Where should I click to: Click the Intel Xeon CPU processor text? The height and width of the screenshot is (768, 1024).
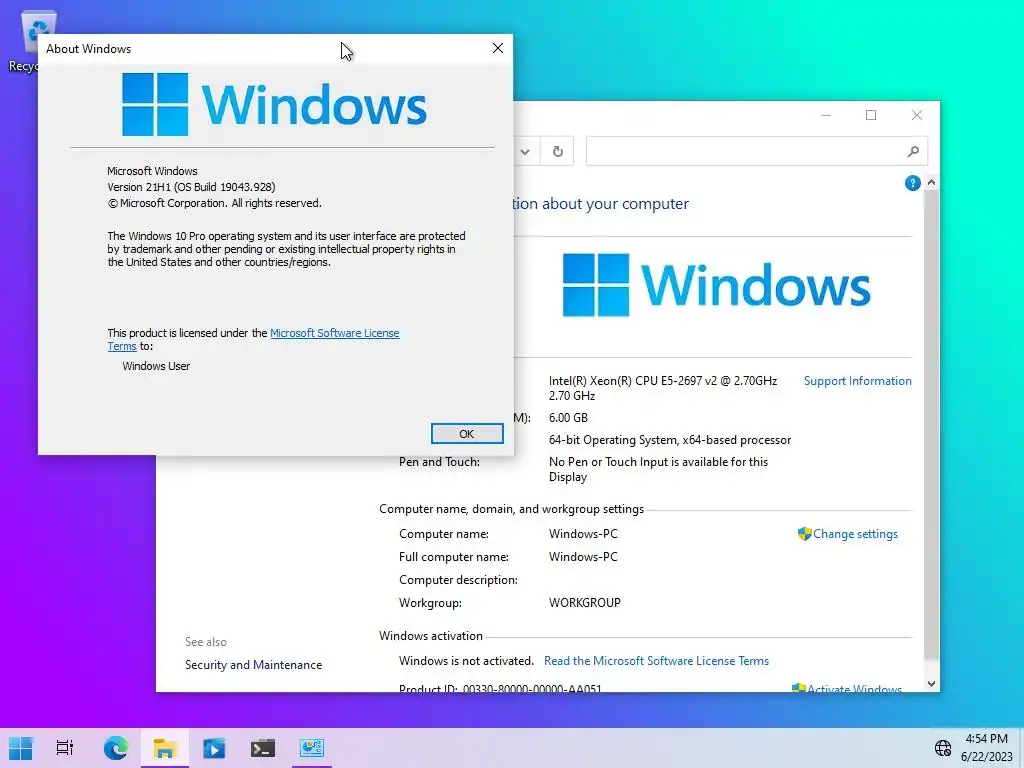[x=663, y=388]
